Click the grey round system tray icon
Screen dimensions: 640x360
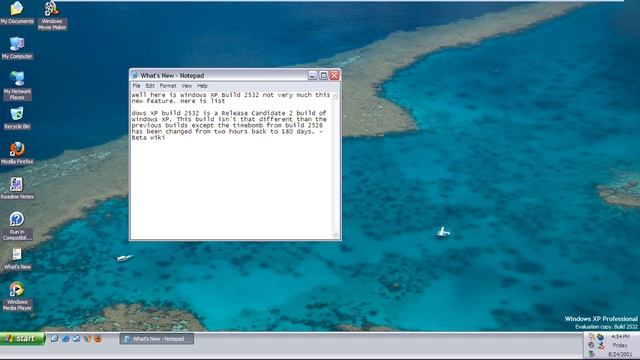591,346
